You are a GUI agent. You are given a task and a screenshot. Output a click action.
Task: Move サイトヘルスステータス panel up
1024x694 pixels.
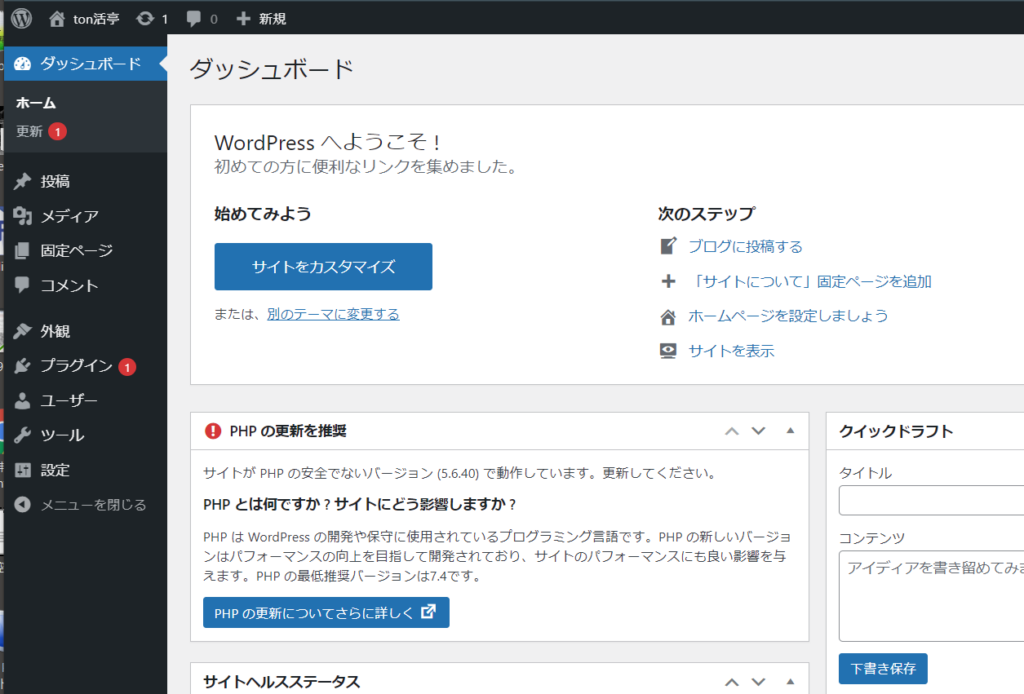(732, 682)
